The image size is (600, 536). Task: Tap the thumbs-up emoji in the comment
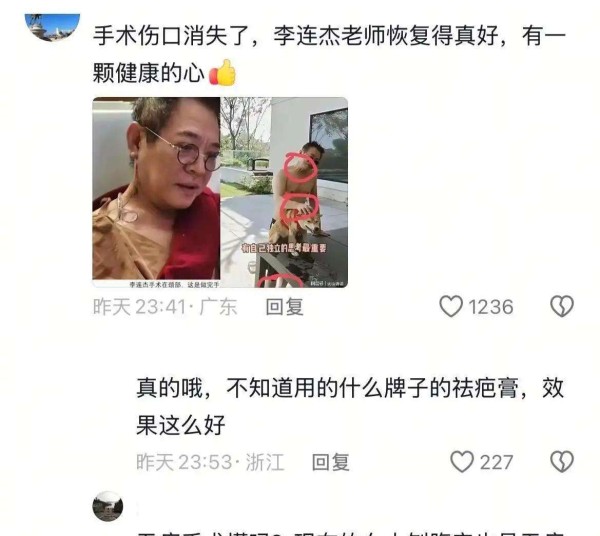click(x=223, y=72)
